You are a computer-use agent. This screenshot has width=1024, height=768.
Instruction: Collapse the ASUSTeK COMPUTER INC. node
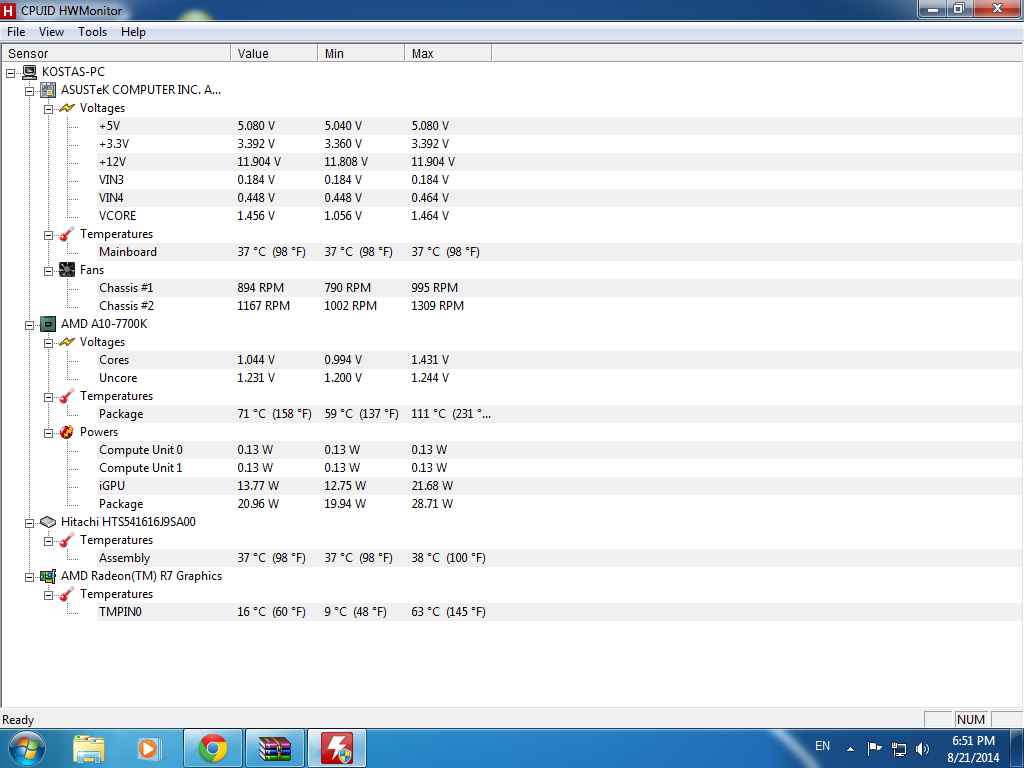click(29, 91)
